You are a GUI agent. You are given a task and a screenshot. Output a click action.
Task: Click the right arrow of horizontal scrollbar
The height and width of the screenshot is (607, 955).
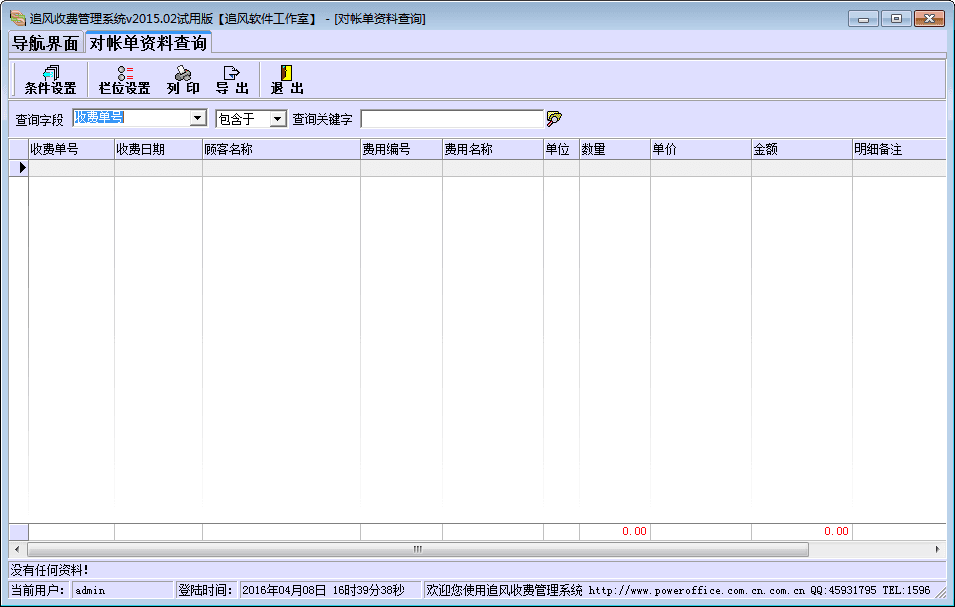tap(938, 549)
